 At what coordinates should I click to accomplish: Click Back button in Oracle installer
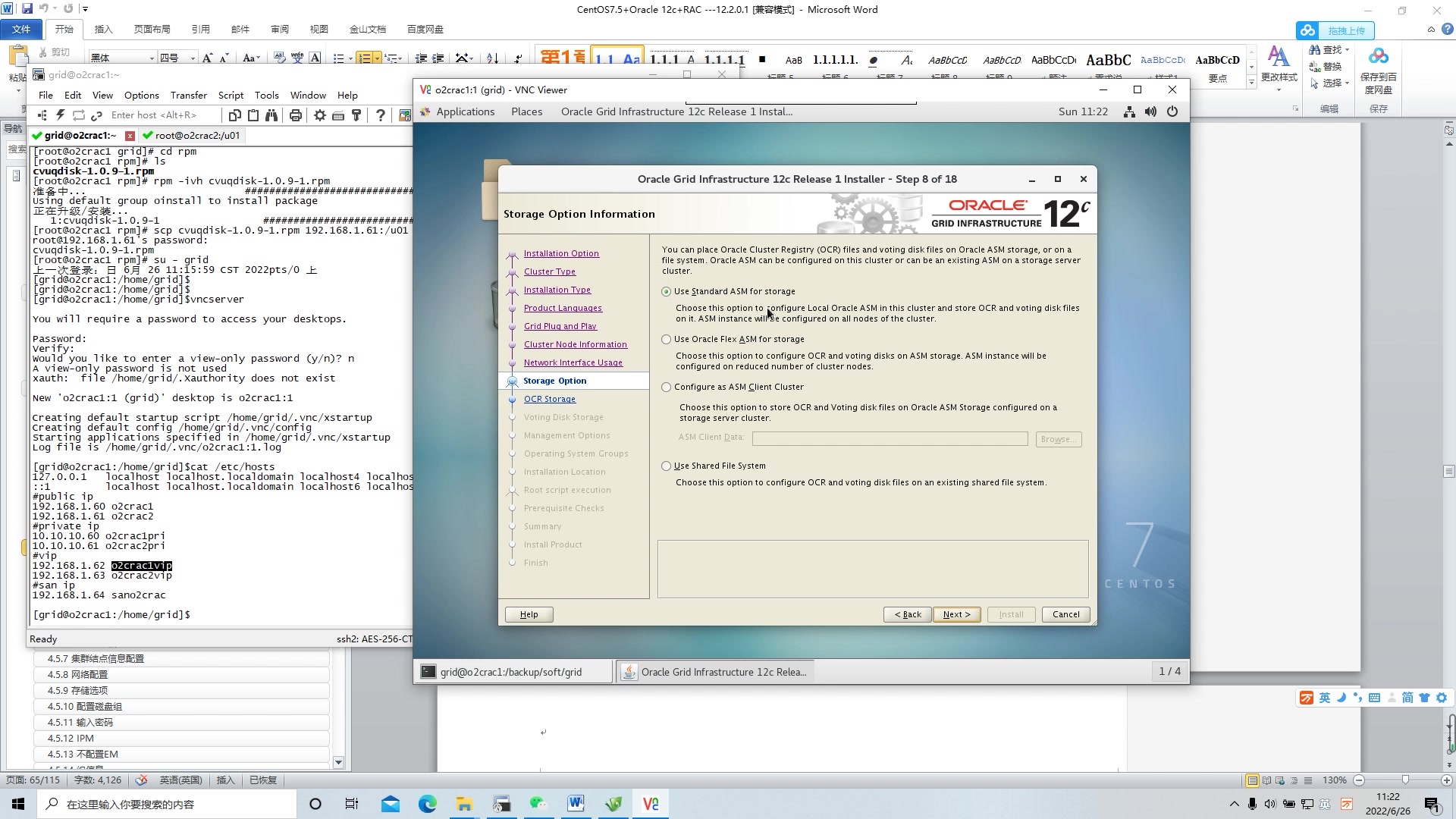(x=907, y=615)
